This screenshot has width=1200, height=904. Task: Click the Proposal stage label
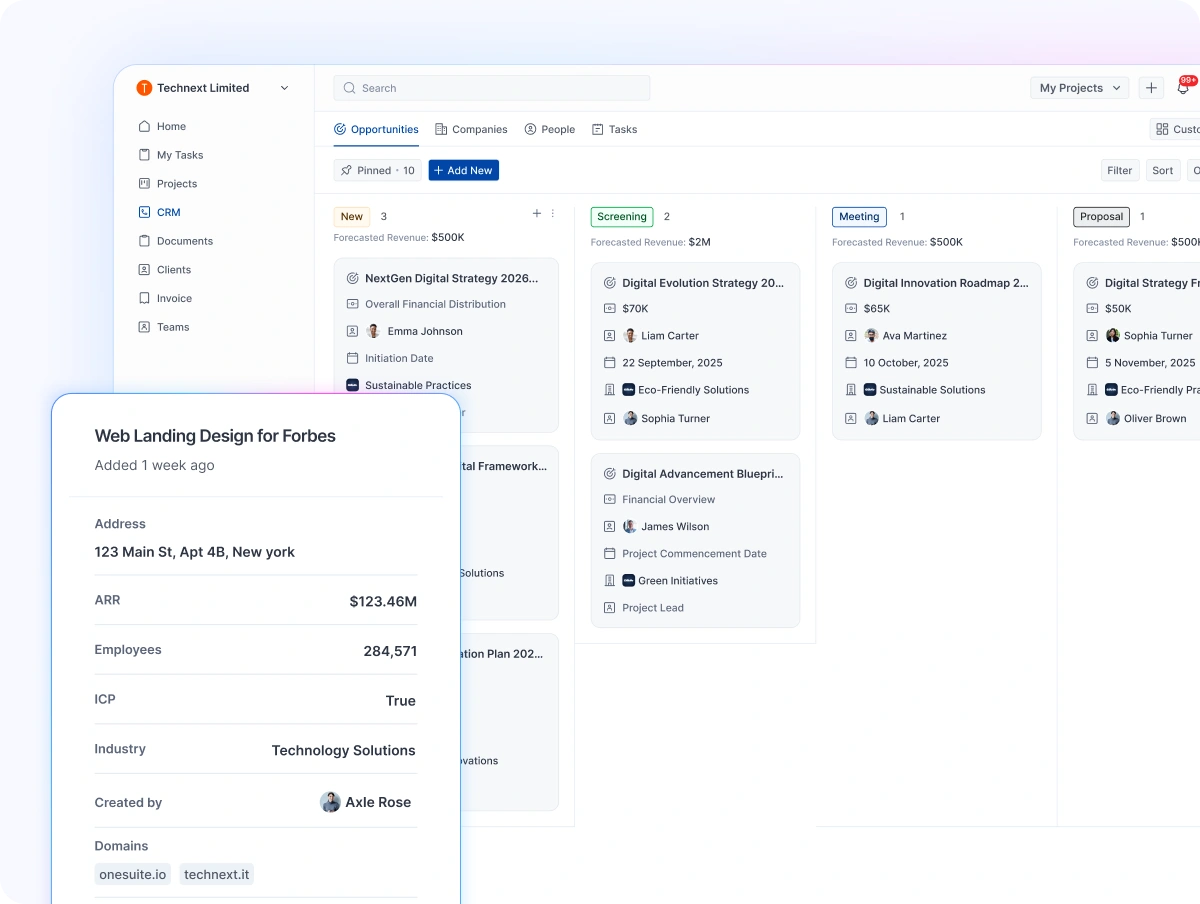[1101, 217]
